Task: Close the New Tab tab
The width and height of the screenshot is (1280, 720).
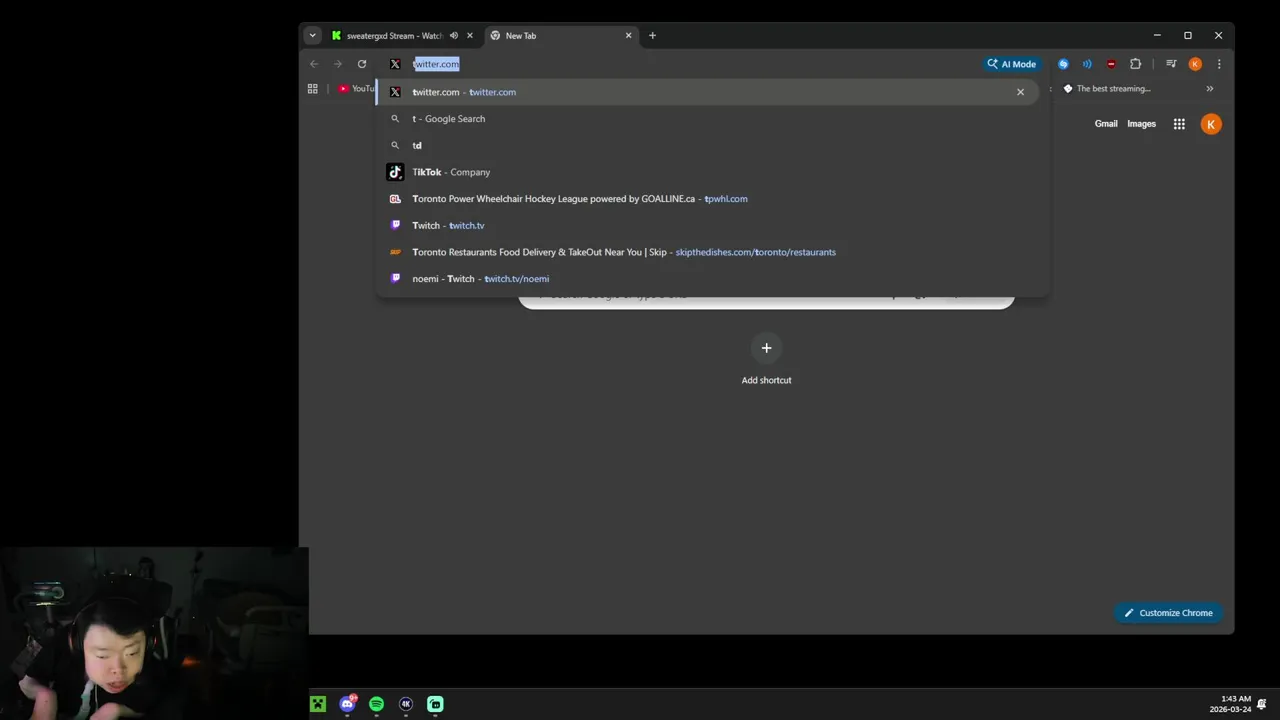Action: point(629,35)
